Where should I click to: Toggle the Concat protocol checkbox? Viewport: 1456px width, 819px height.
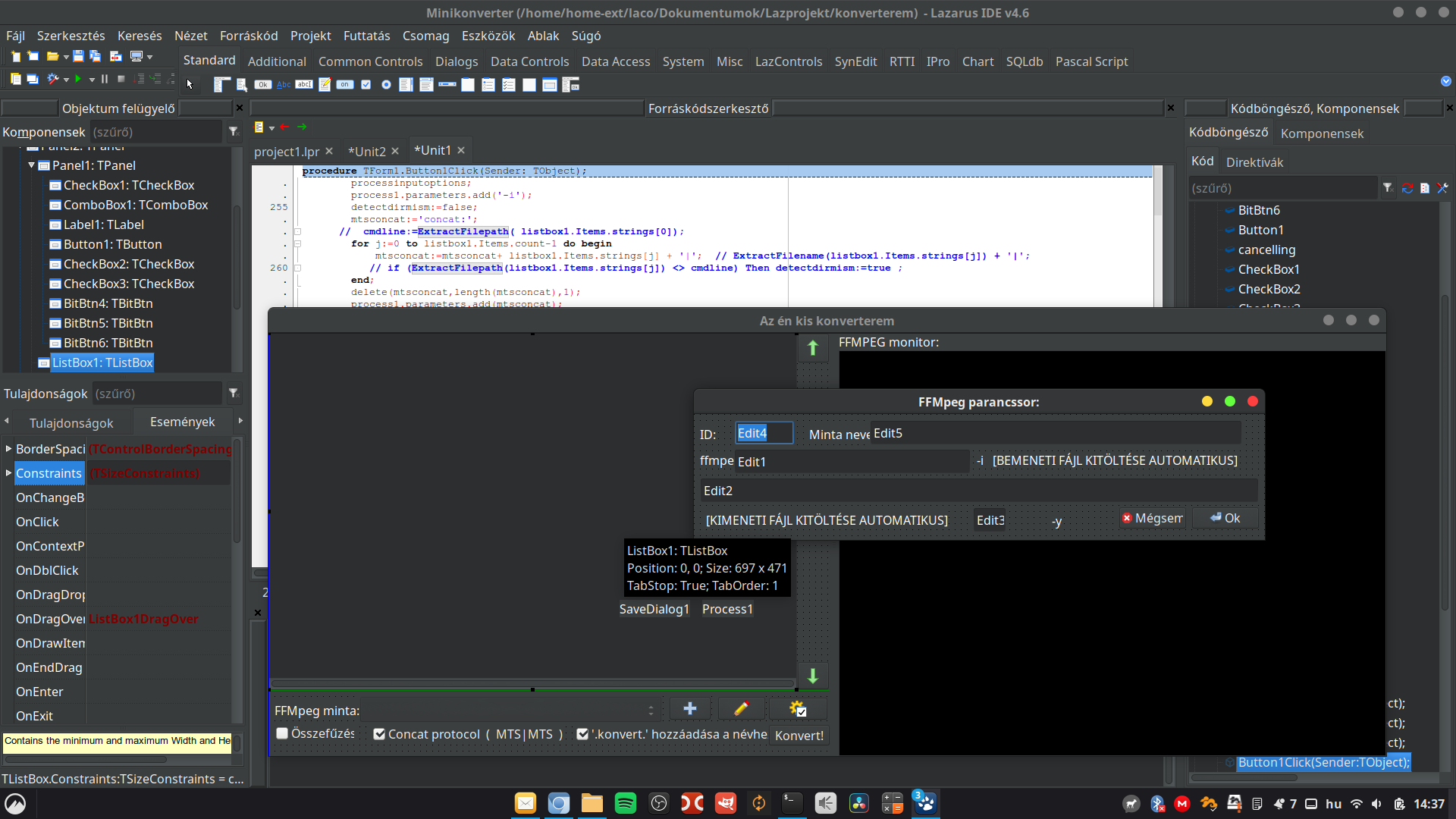coord(379,734)
